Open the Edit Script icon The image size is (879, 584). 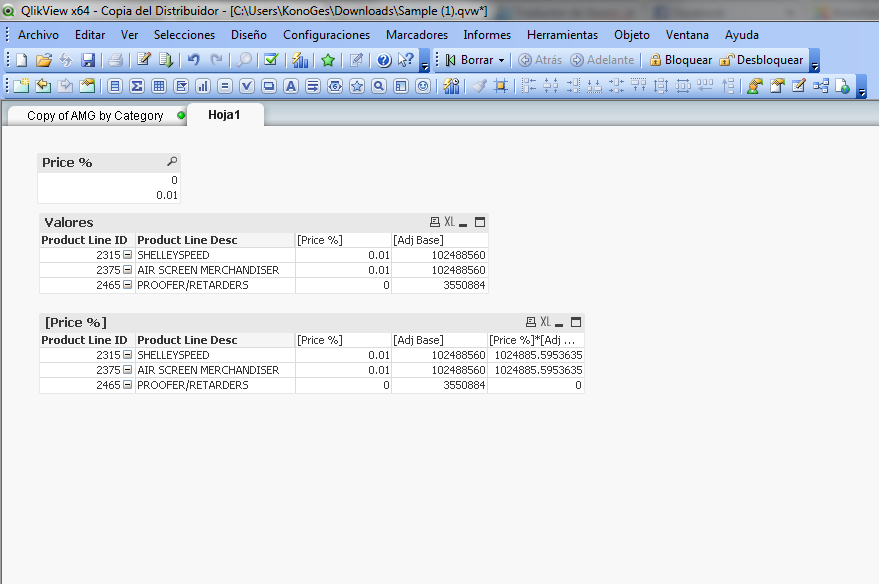pyautogui.click(x=144, y=60)
